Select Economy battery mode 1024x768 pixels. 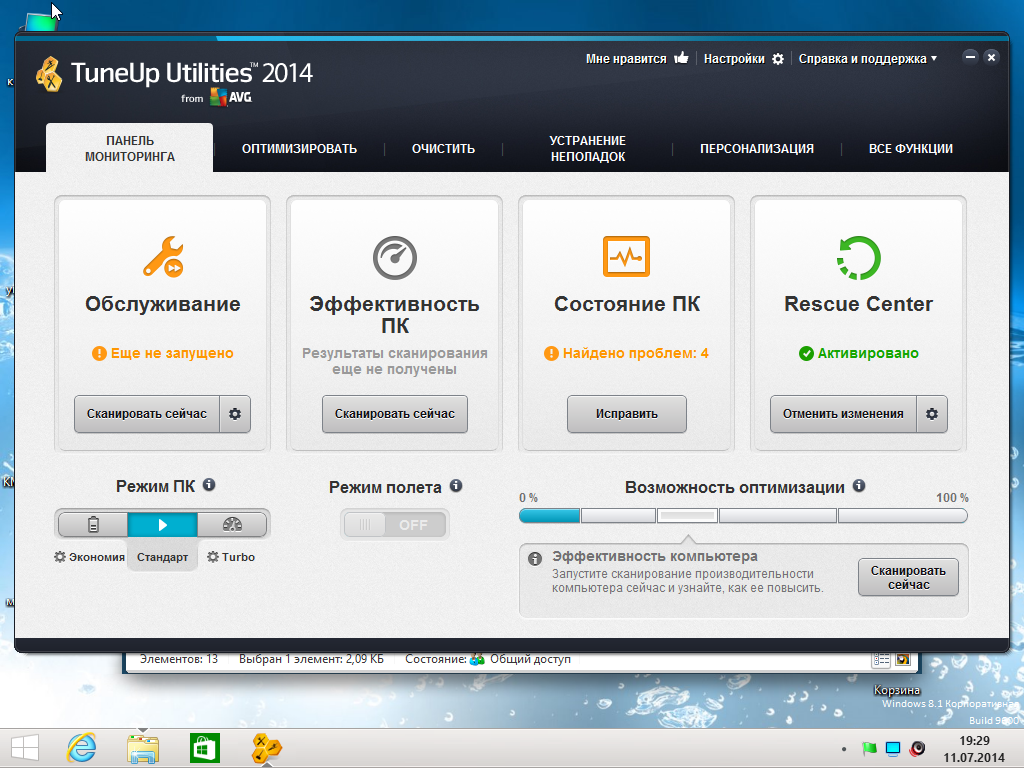(93, 524)
